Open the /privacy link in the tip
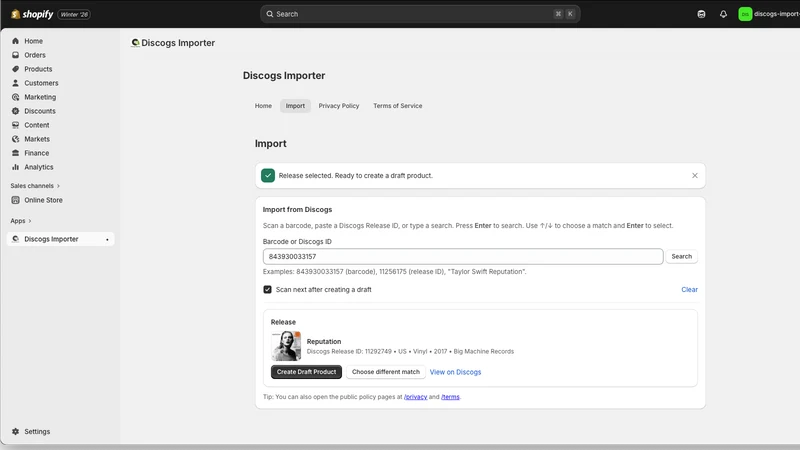 [x=415, y=397]
